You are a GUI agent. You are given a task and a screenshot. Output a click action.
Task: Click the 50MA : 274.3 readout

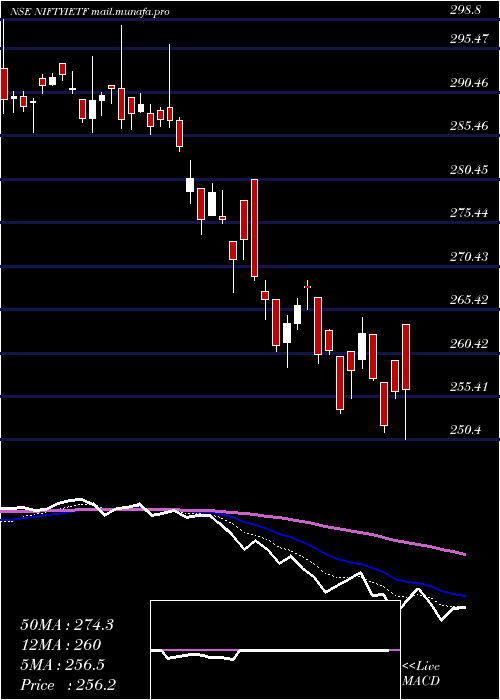coord(67,625)
